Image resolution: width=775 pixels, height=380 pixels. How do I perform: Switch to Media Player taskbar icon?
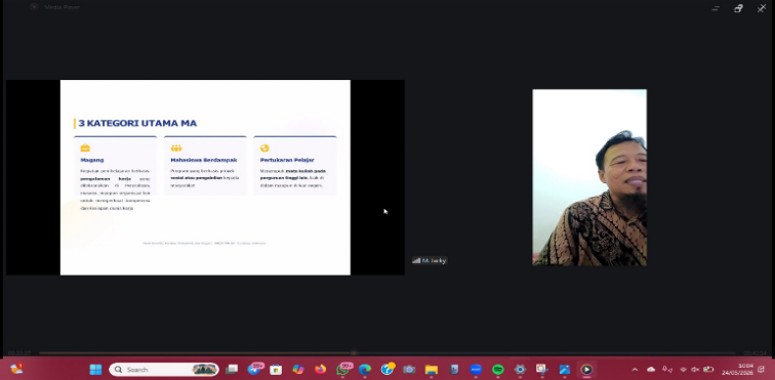pos(586,369)
